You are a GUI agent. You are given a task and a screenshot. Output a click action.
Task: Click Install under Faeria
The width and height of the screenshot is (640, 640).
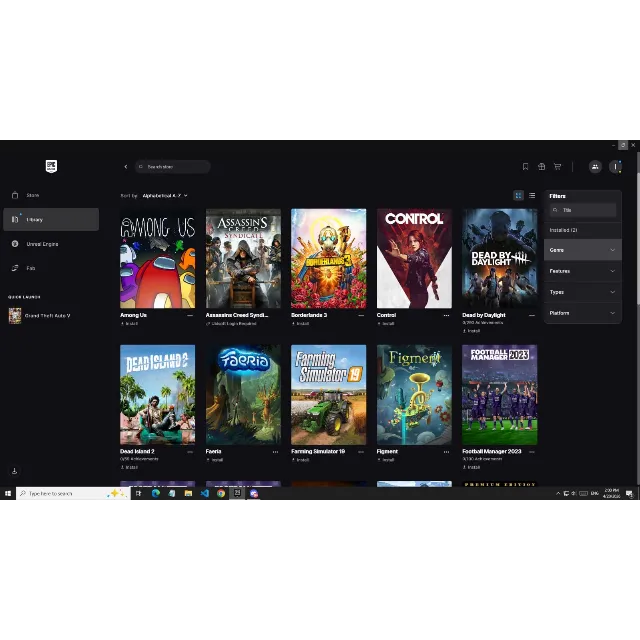pyautogui.click(x=215, y=460)
